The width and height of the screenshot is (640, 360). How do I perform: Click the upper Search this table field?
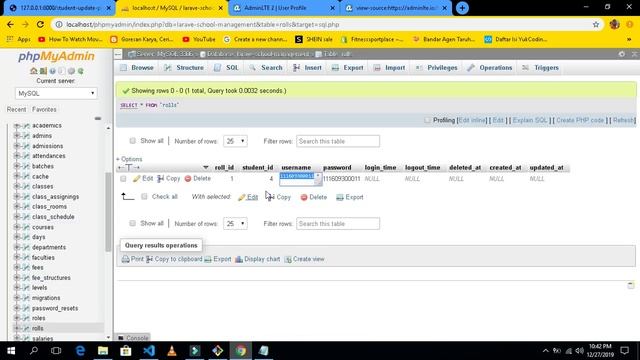tap(338, 141)
